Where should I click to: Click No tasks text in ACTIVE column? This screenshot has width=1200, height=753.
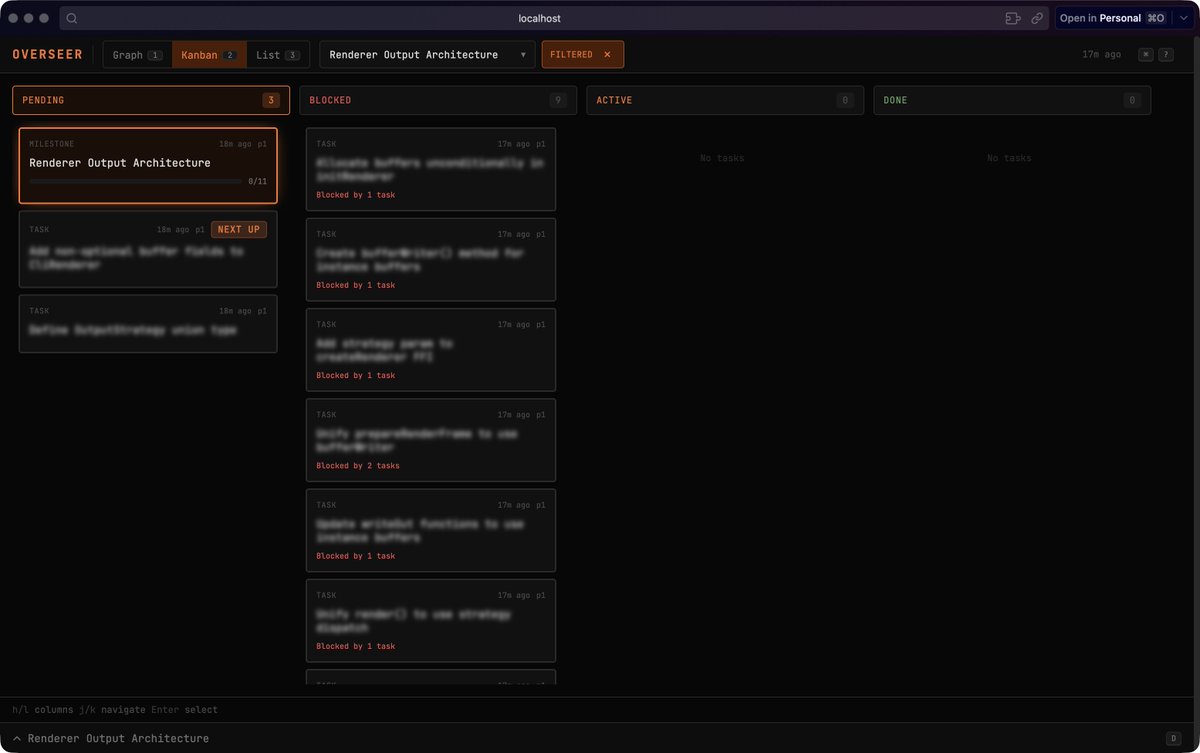[722, 158]
